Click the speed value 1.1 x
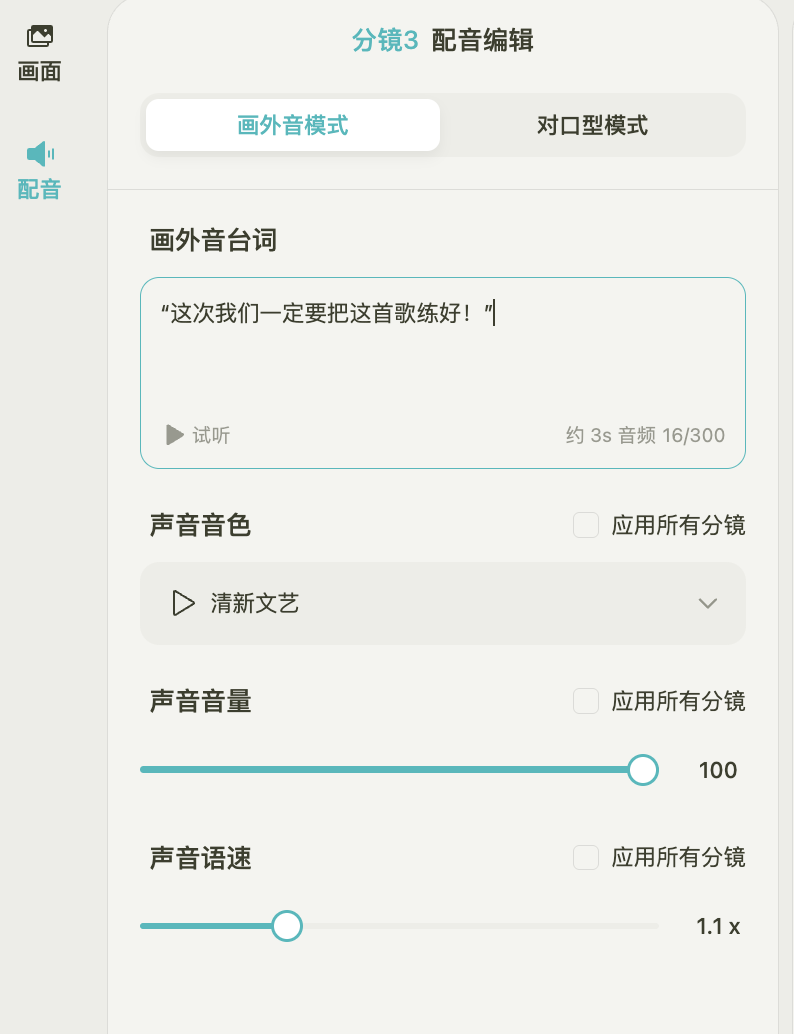The image size is (794, 1034). coord(718,927)
